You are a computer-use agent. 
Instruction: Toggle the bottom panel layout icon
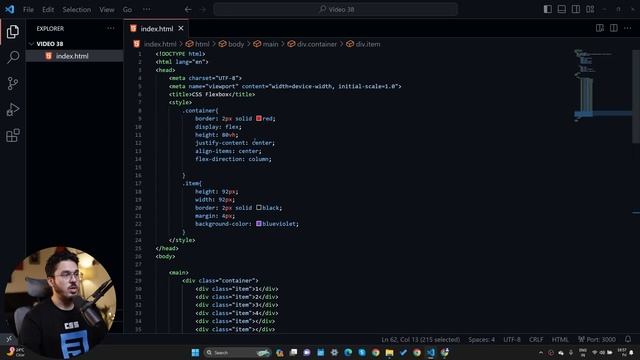[x=562, y=9]
